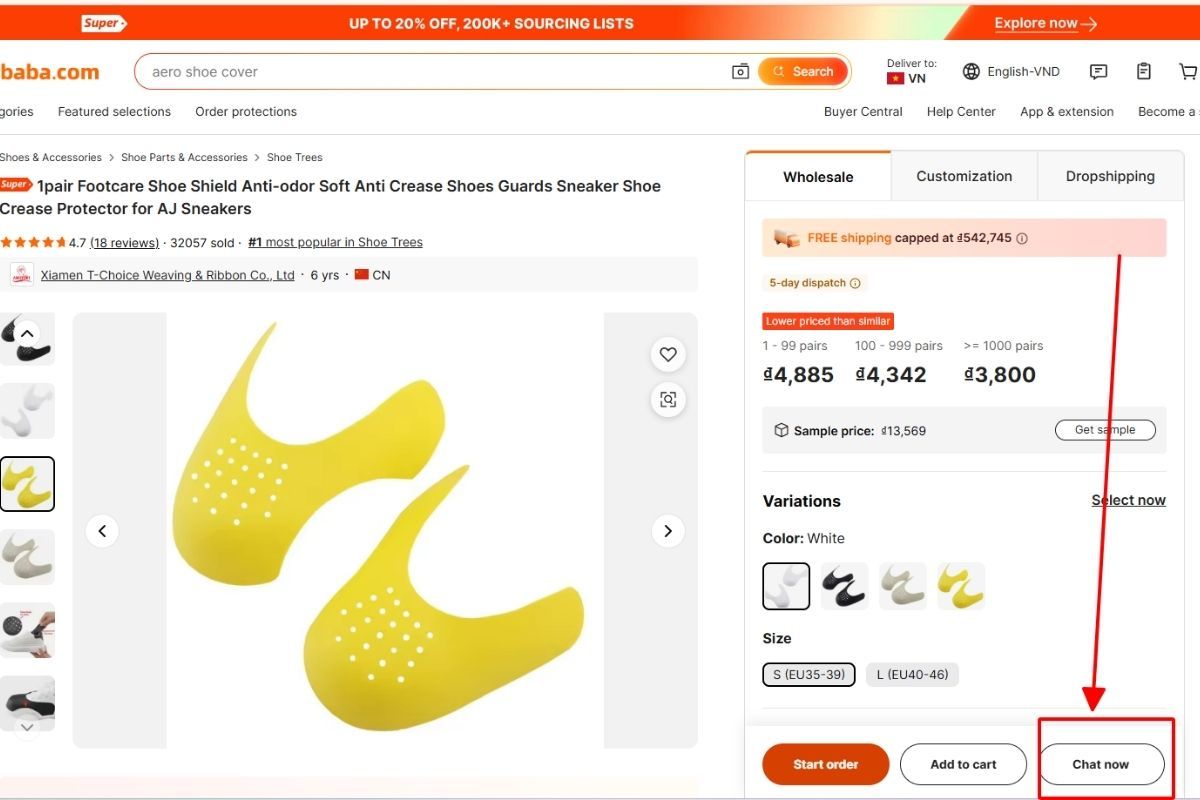Click the next arrow on the product carousel

668,531
